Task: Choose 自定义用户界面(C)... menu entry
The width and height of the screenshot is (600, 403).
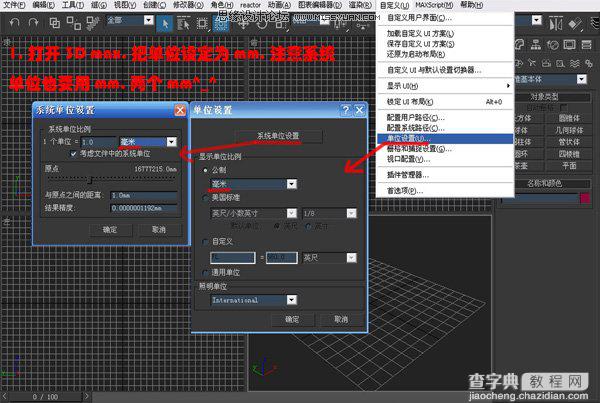Action: (x=445, y=18)
